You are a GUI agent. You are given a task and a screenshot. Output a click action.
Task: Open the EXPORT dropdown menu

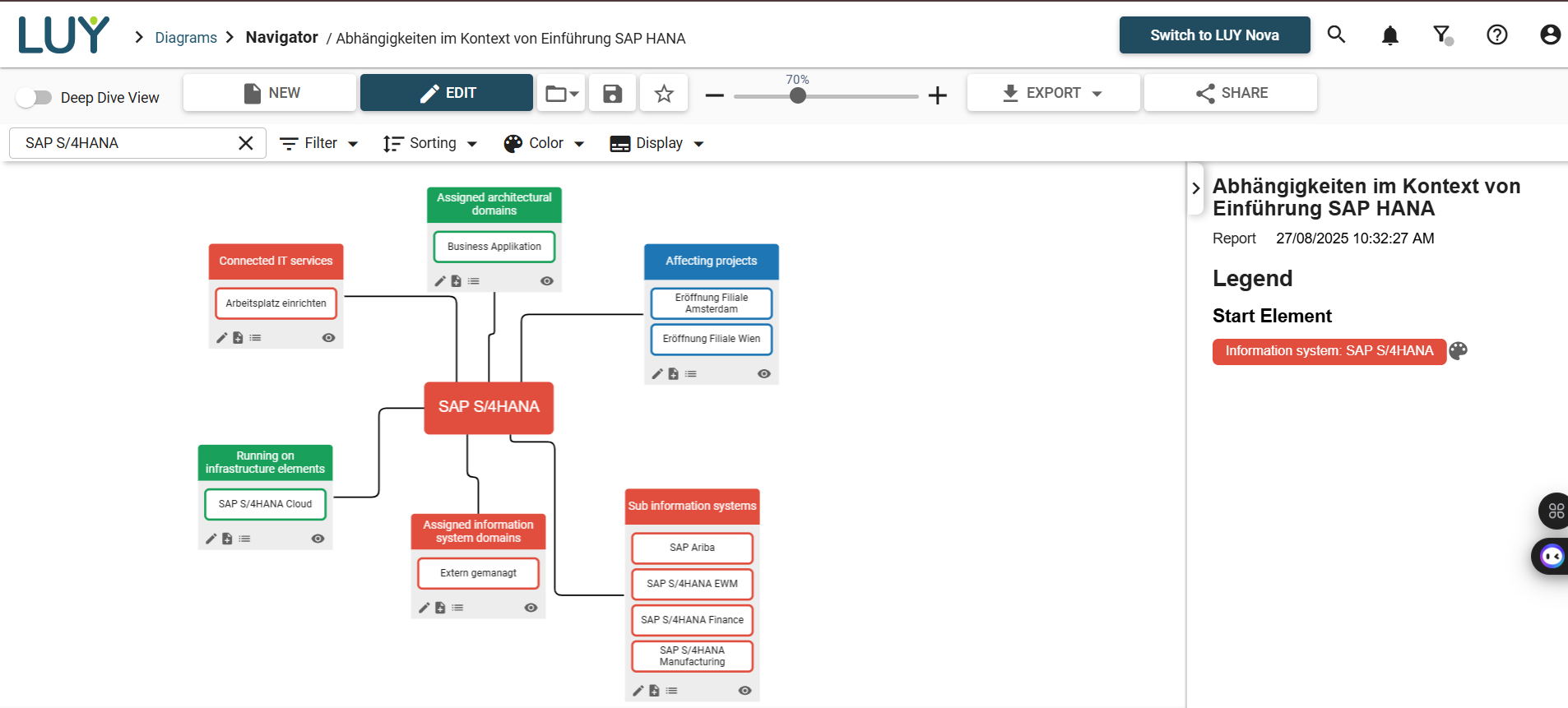(1052, 93)
